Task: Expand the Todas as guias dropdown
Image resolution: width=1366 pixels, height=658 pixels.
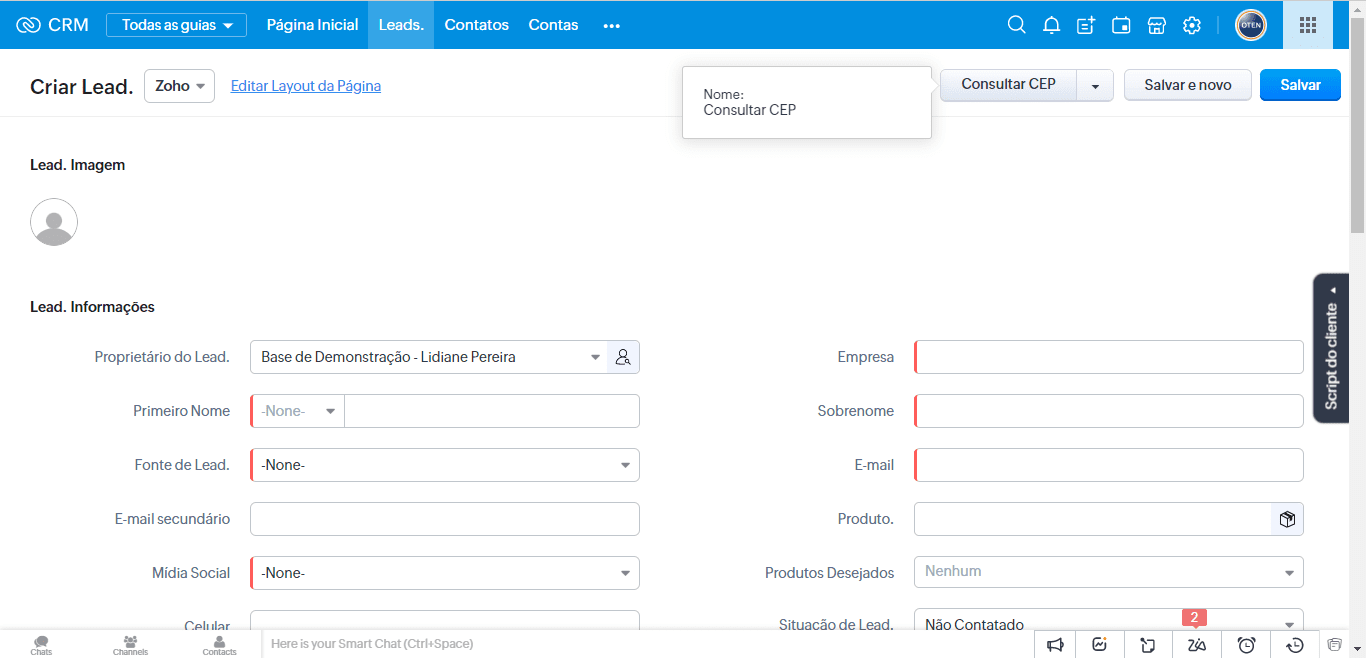Action: coord(176,25)
